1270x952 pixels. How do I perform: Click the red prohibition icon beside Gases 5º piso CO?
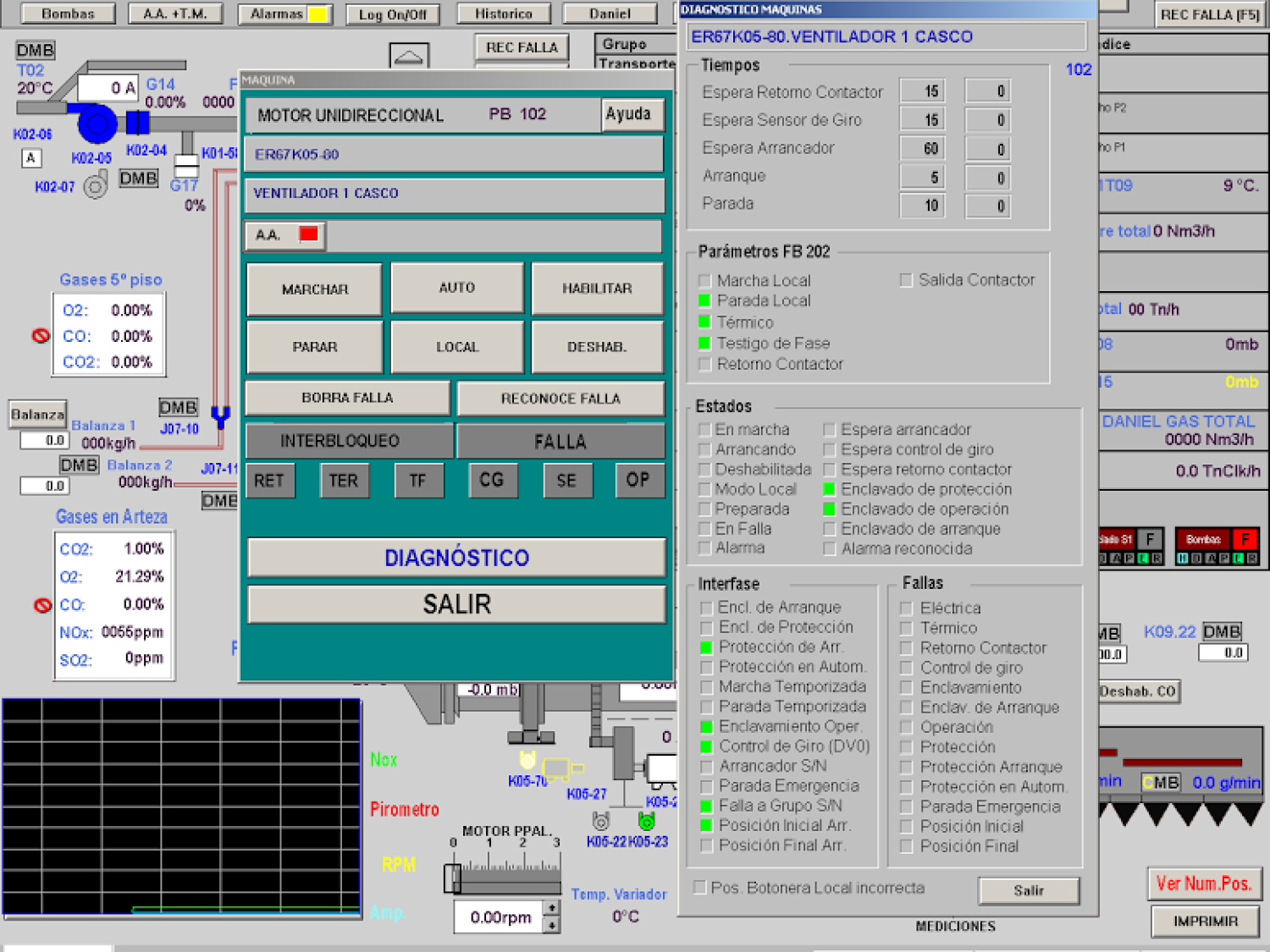point(41,336)
